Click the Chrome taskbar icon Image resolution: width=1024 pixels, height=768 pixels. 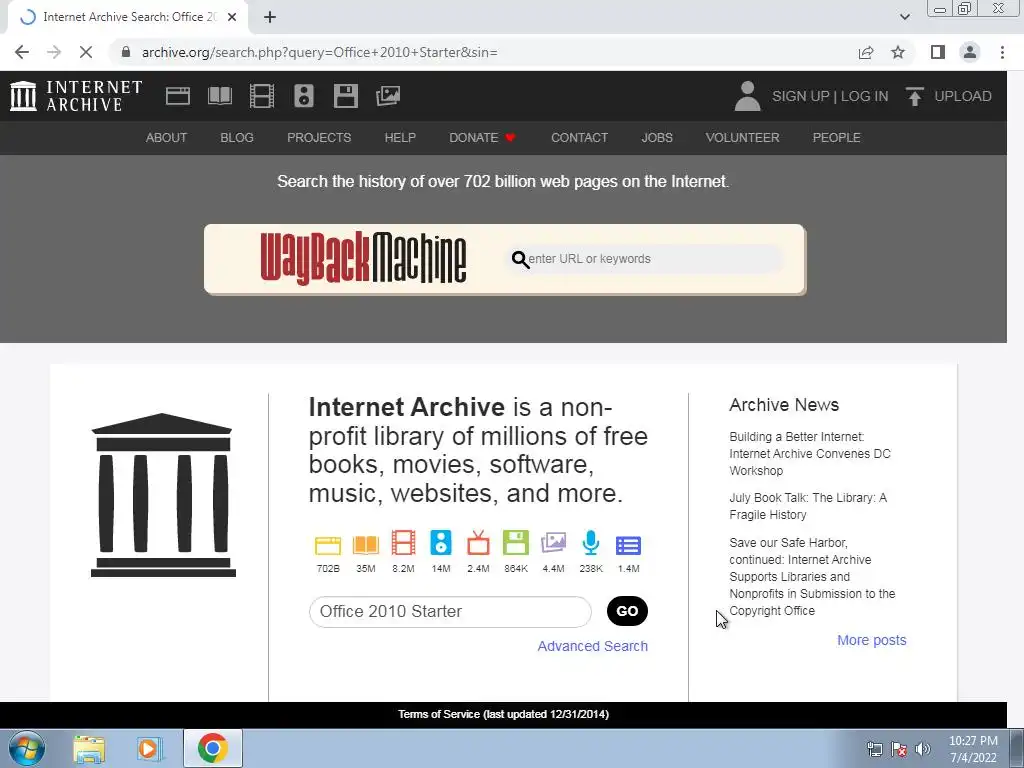[213, 748]
